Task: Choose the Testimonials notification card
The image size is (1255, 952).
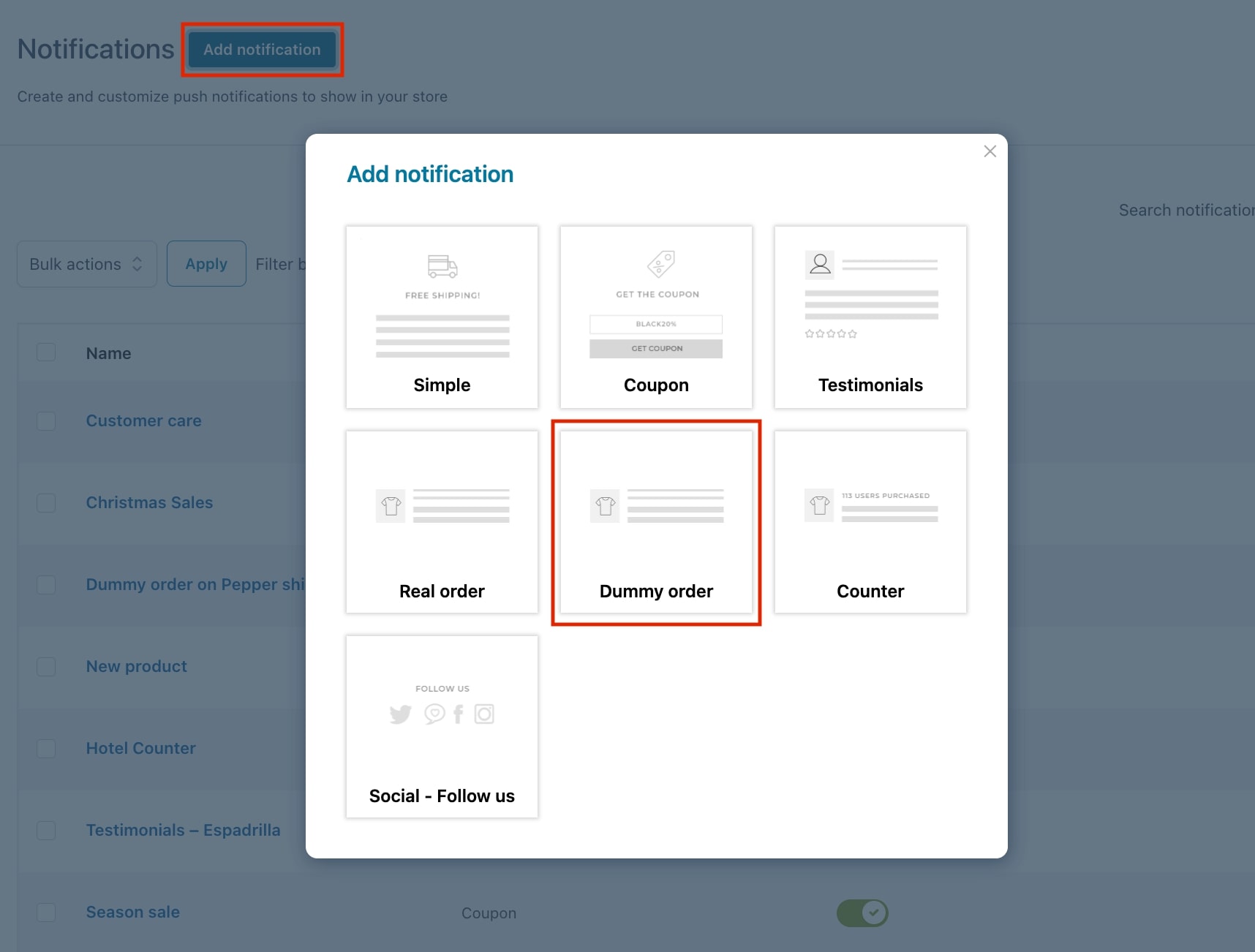Action: [870, 317]
